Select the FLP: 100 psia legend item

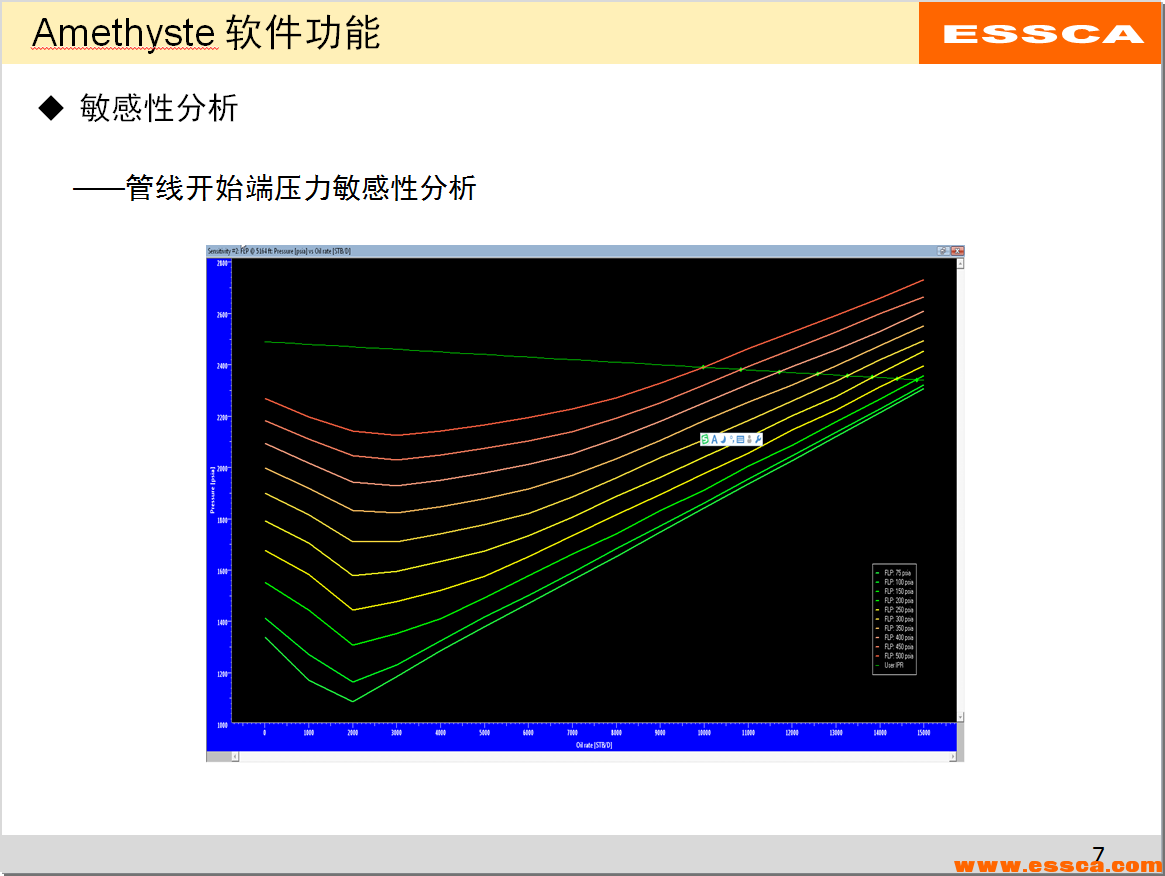tap(899, 582)
